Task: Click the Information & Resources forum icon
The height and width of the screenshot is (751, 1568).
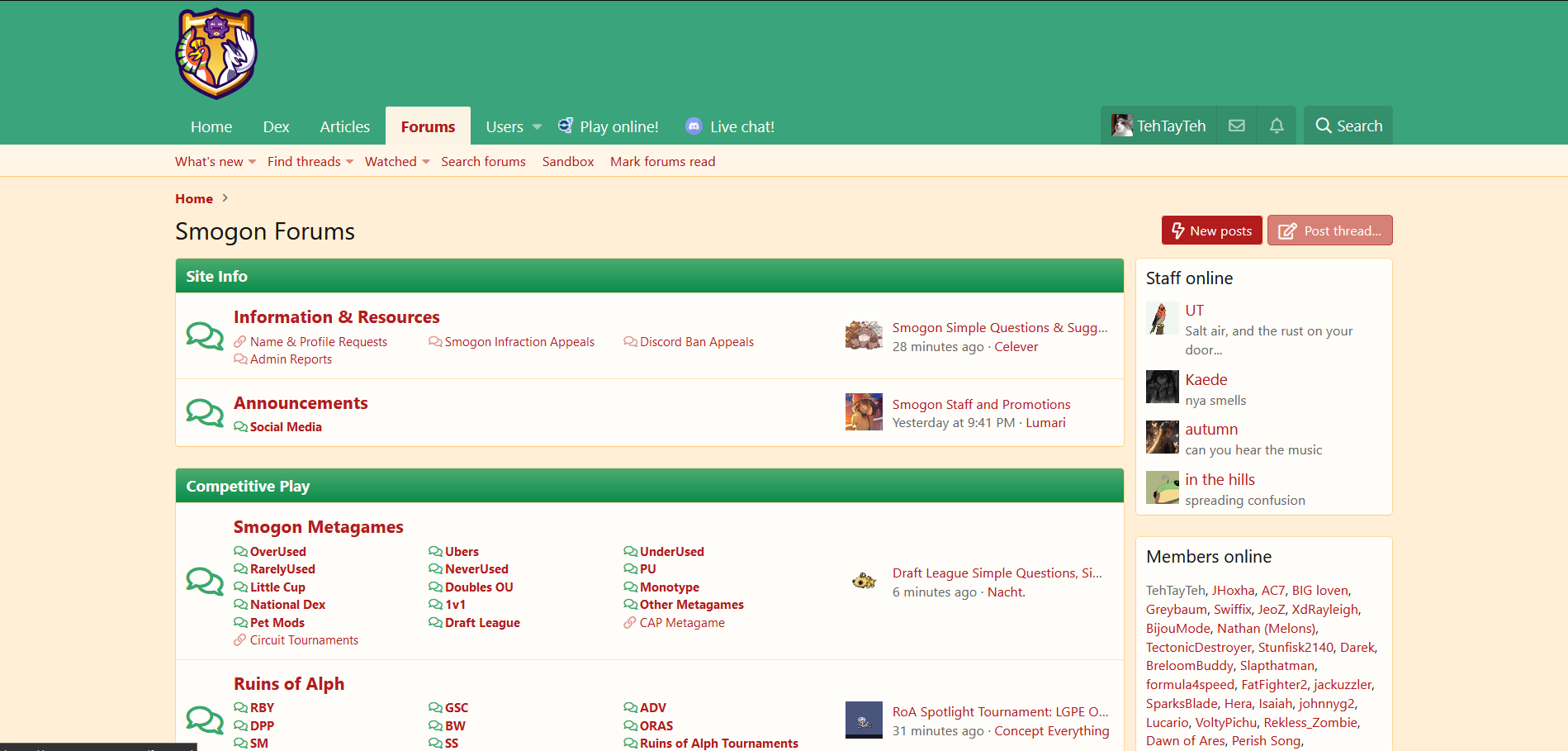Action: [204, 335]
